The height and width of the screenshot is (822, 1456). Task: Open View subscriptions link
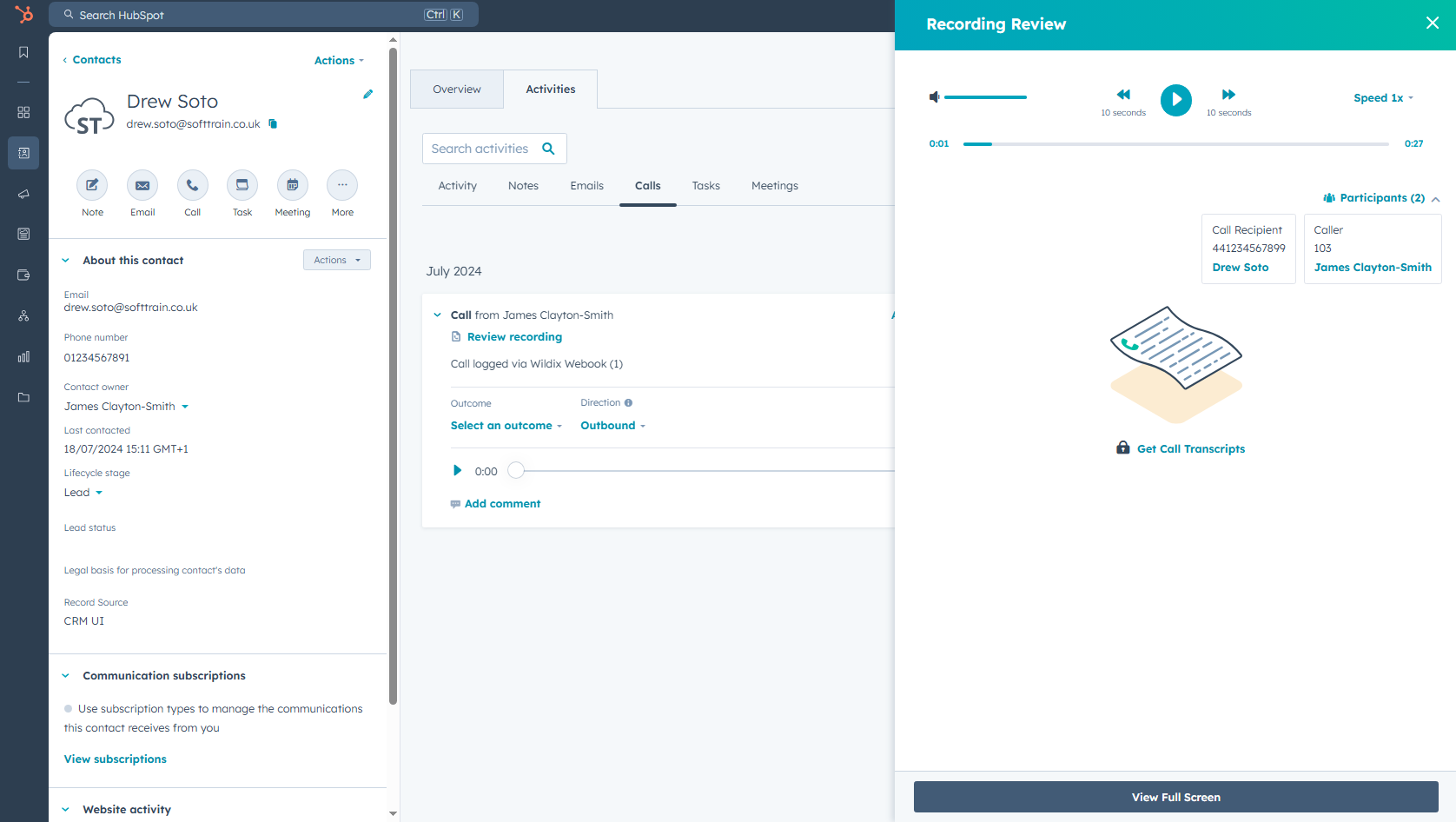[116, 759]
